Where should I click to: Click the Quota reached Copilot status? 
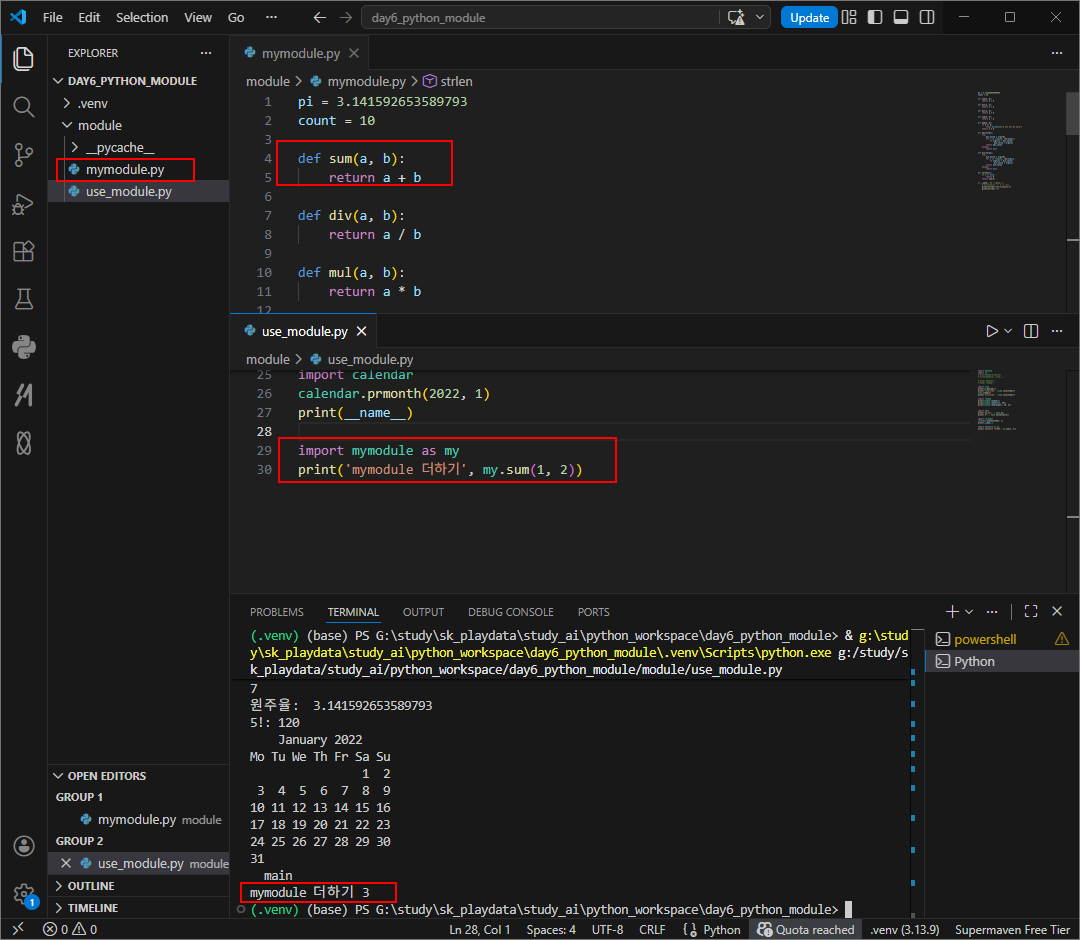pos(805,929)
